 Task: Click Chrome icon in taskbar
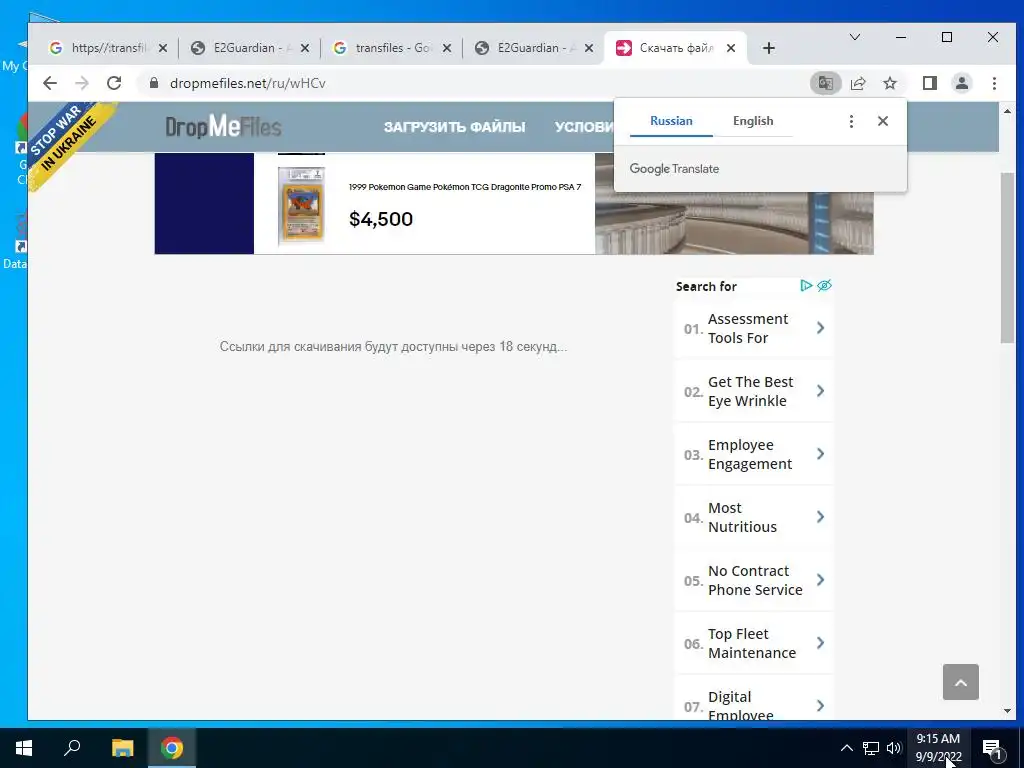[172, 748]
